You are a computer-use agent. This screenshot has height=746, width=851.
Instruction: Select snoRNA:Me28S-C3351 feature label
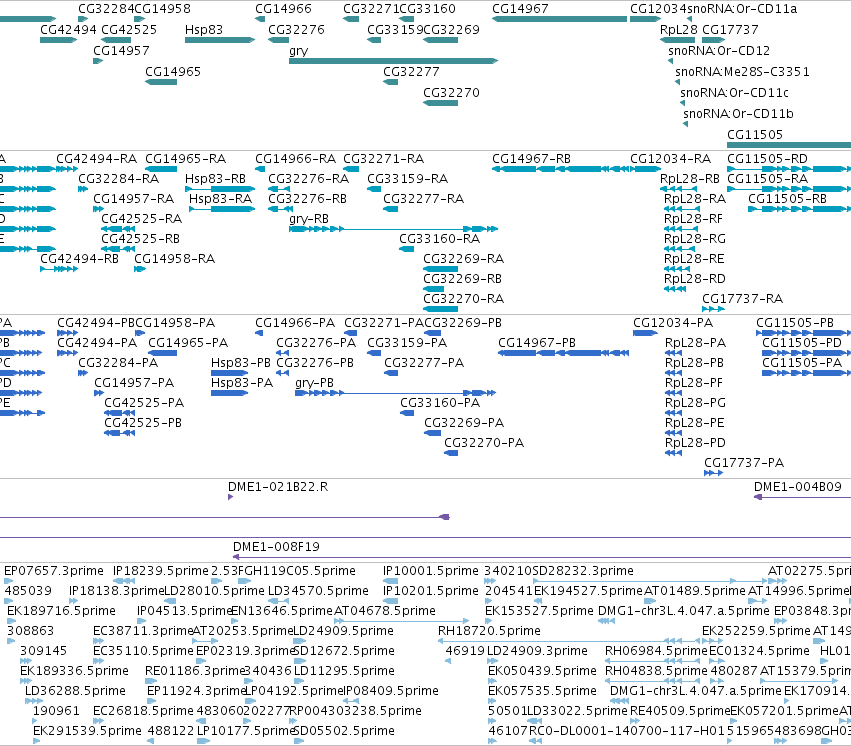click(742, 72)
